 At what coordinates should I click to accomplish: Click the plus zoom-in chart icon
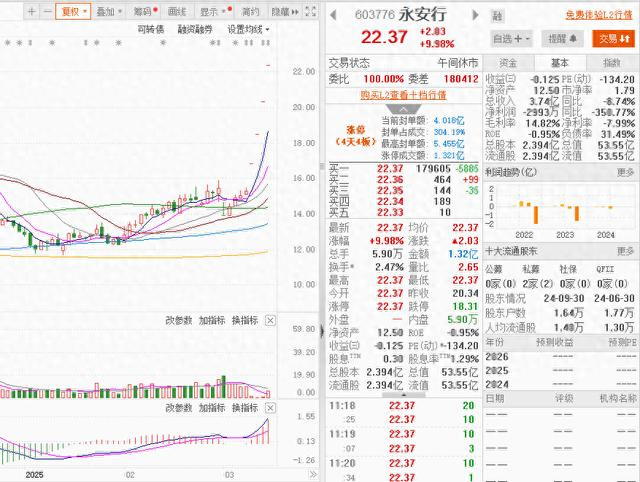pyautogui.click(x=31, y=12)
